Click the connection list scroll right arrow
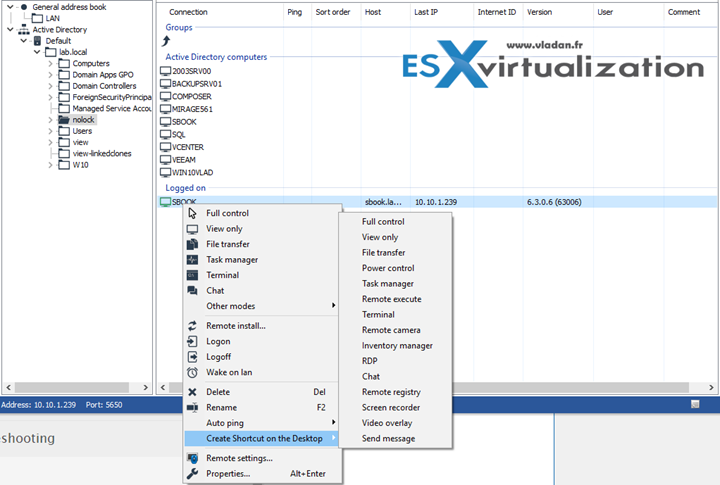The width and height of the screenshot is (720, 485). (x=711, y=387)
